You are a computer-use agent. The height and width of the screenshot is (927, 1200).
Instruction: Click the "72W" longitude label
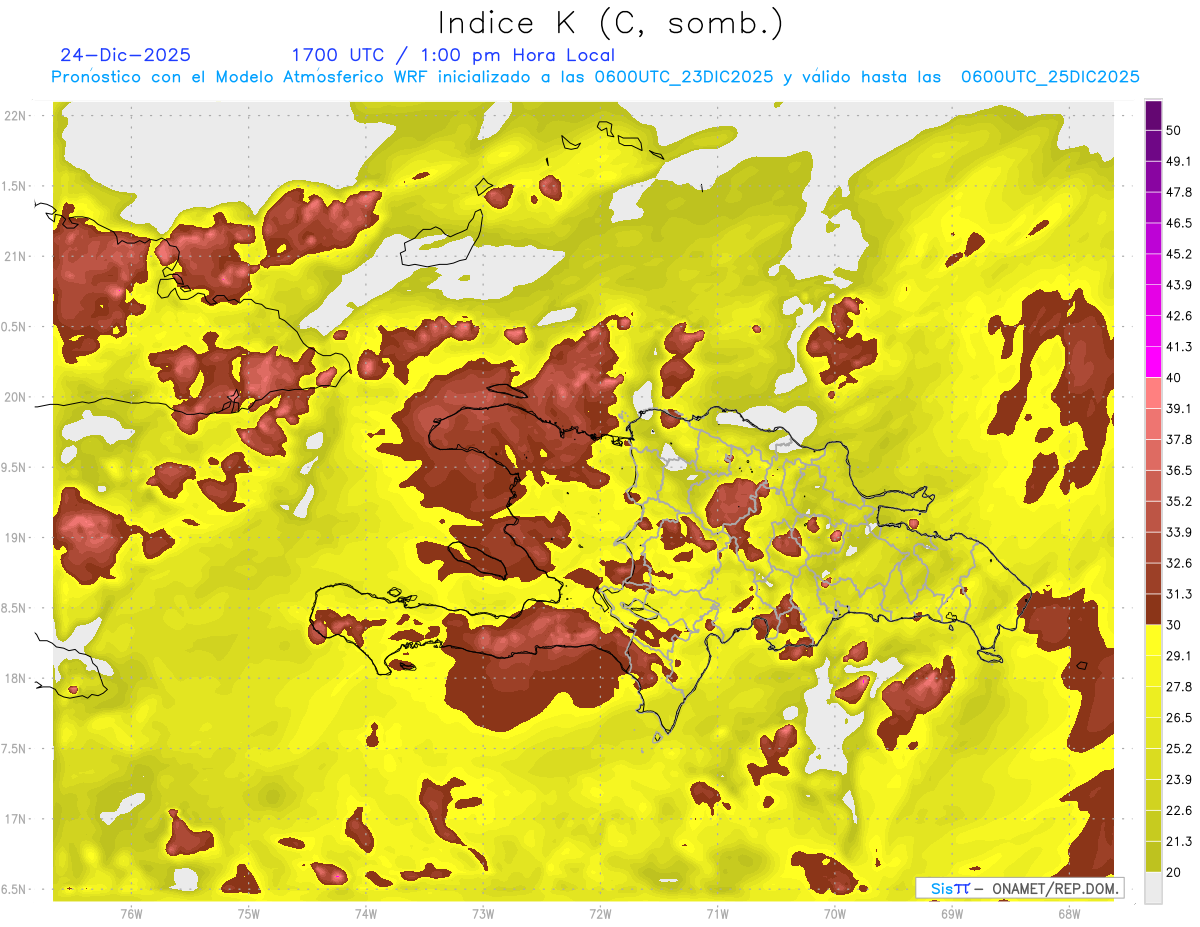tap(600, 913)
